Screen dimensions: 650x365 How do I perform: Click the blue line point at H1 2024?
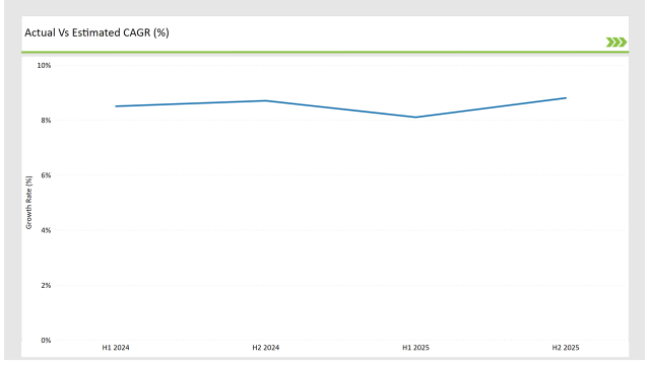[116, 106]
